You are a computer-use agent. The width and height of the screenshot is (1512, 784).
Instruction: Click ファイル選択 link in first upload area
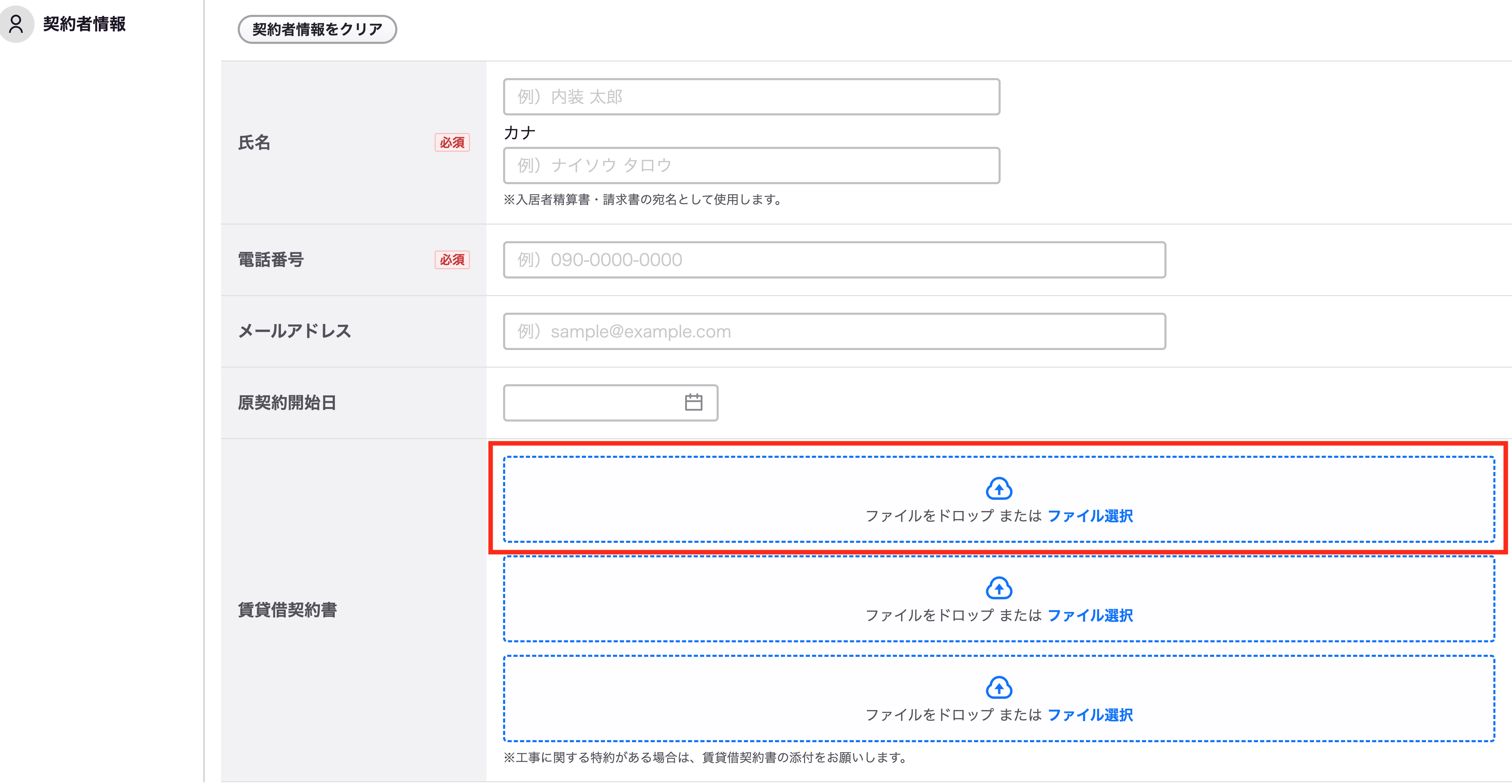(x=1090, y=517)
